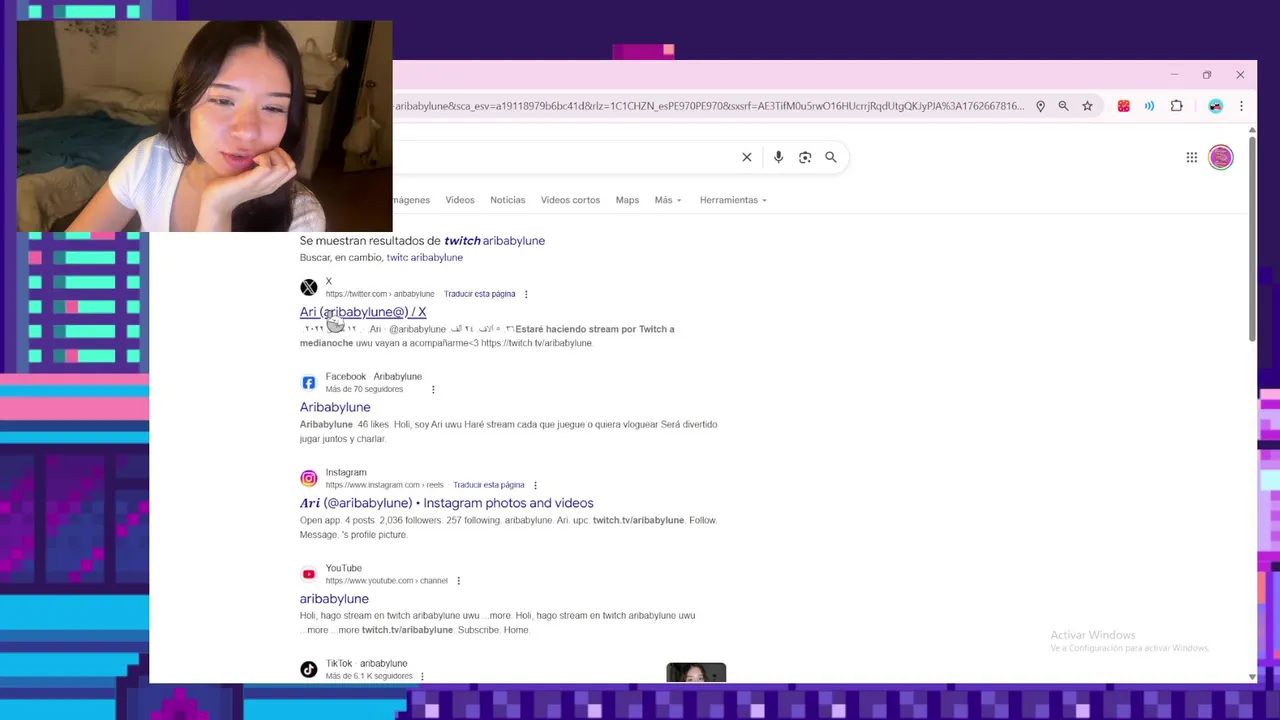Screen dimensions: 1280x720
Task: Switch to the Noticias tab
Action: pyautogui.click(x=508, y=200)
